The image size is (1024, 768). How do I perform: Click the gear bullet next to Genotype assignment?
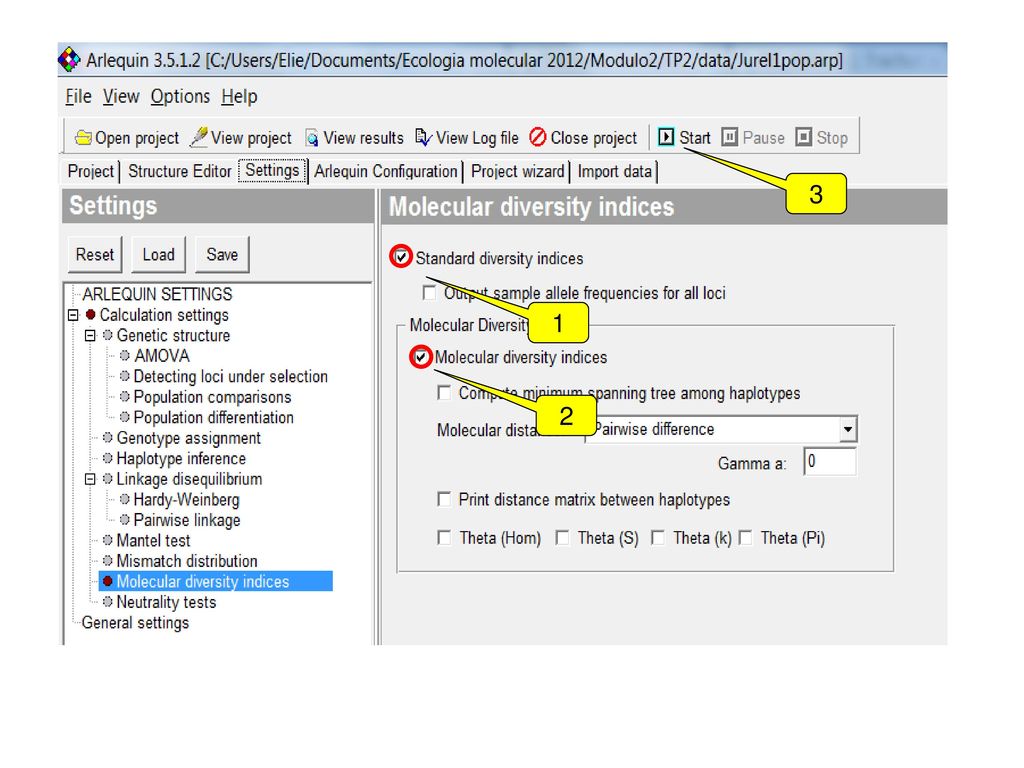[108, 438]
